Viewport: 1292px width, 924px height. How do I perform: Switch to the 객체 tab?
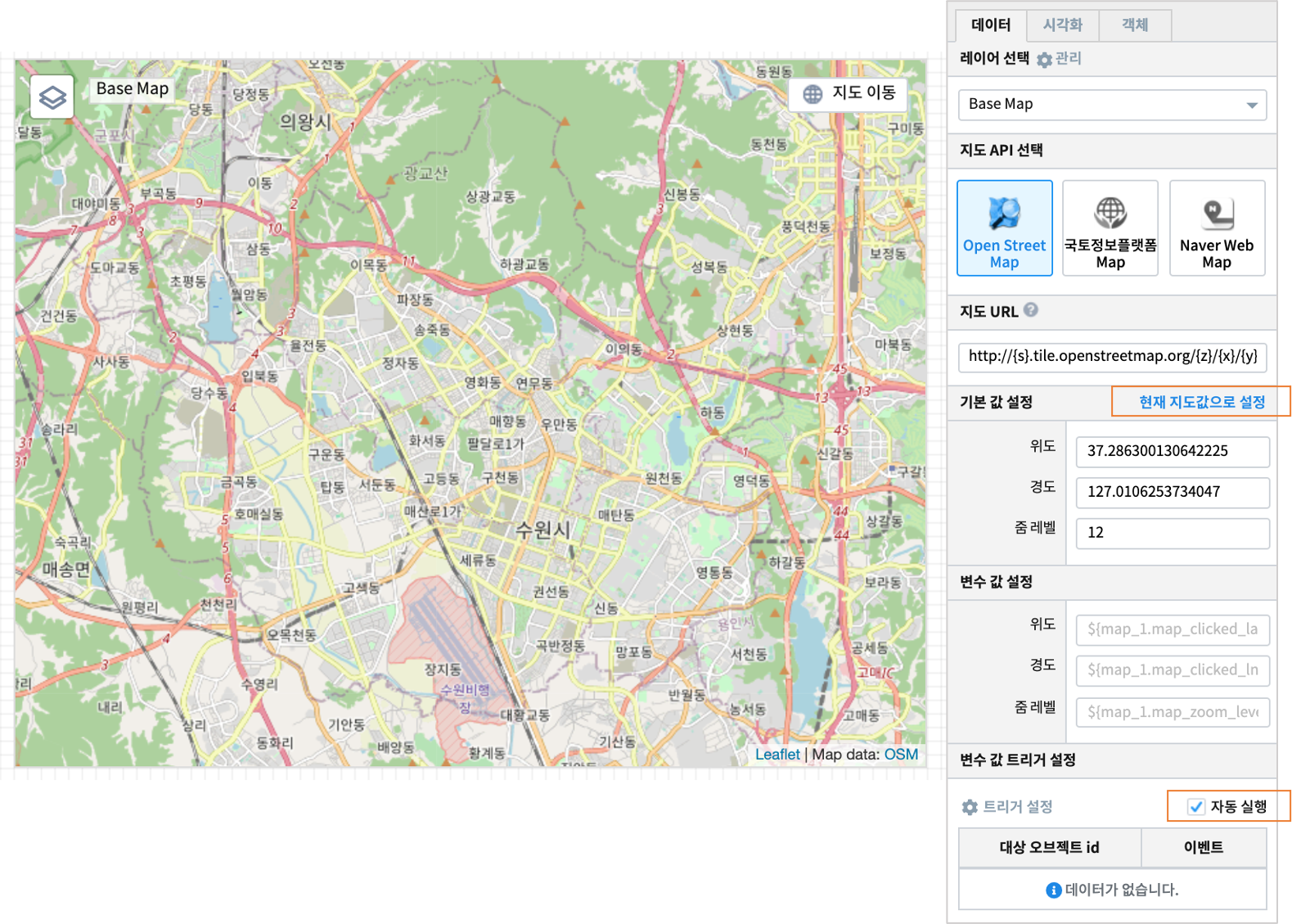(x=1135, y=25)
